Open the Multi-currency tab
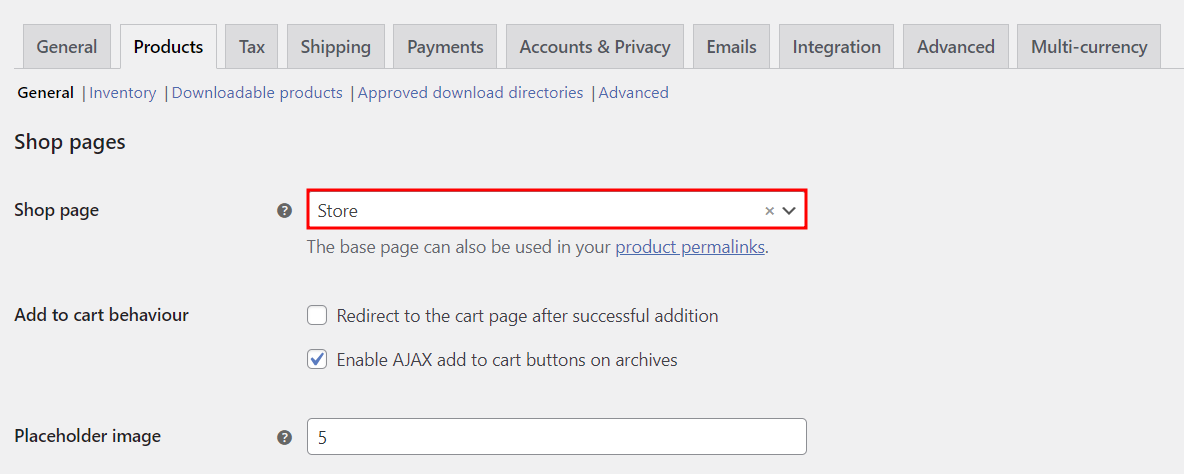 1089,47
